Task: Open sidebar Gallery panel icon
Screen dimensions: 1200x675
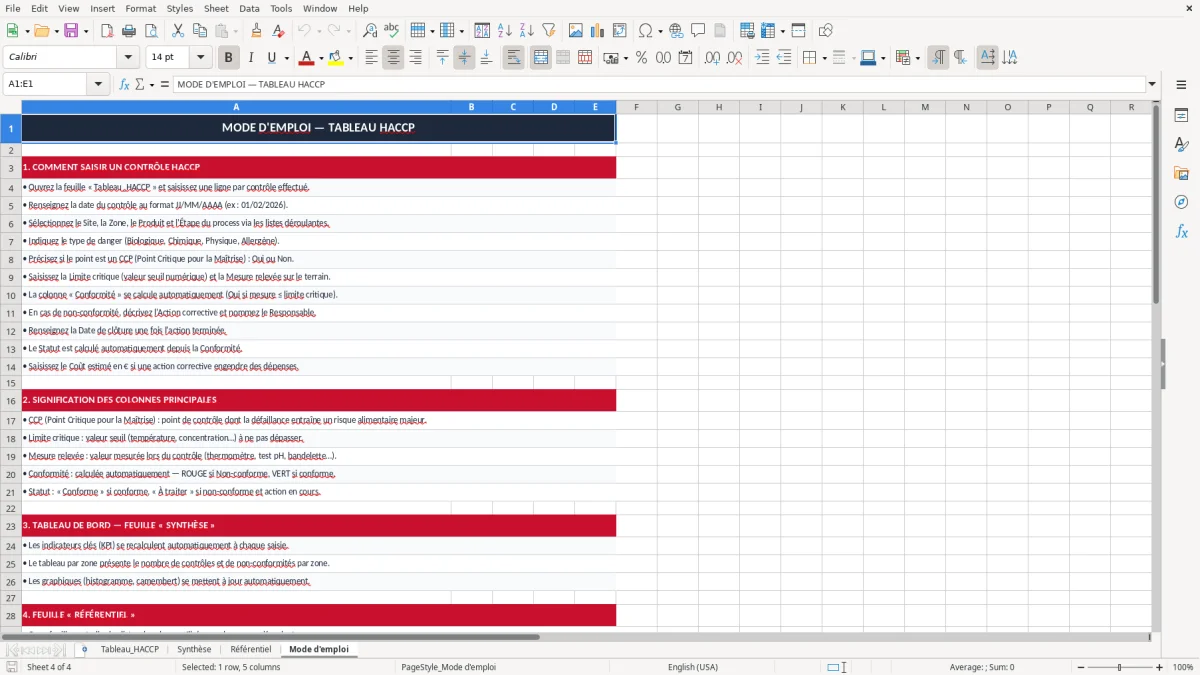Action: (1181, 173)
